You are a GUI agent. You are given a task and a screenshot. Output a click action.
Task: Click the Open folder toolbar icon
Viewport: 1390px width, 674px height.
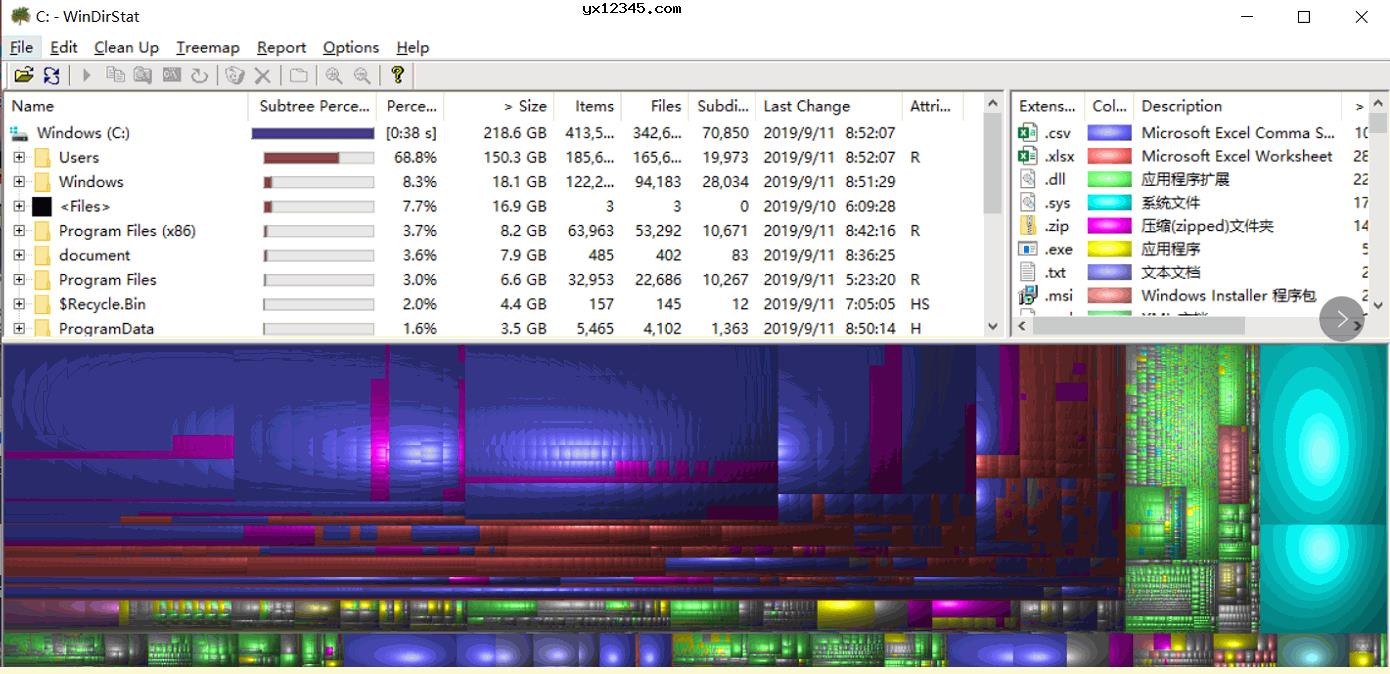pos(24,75)
